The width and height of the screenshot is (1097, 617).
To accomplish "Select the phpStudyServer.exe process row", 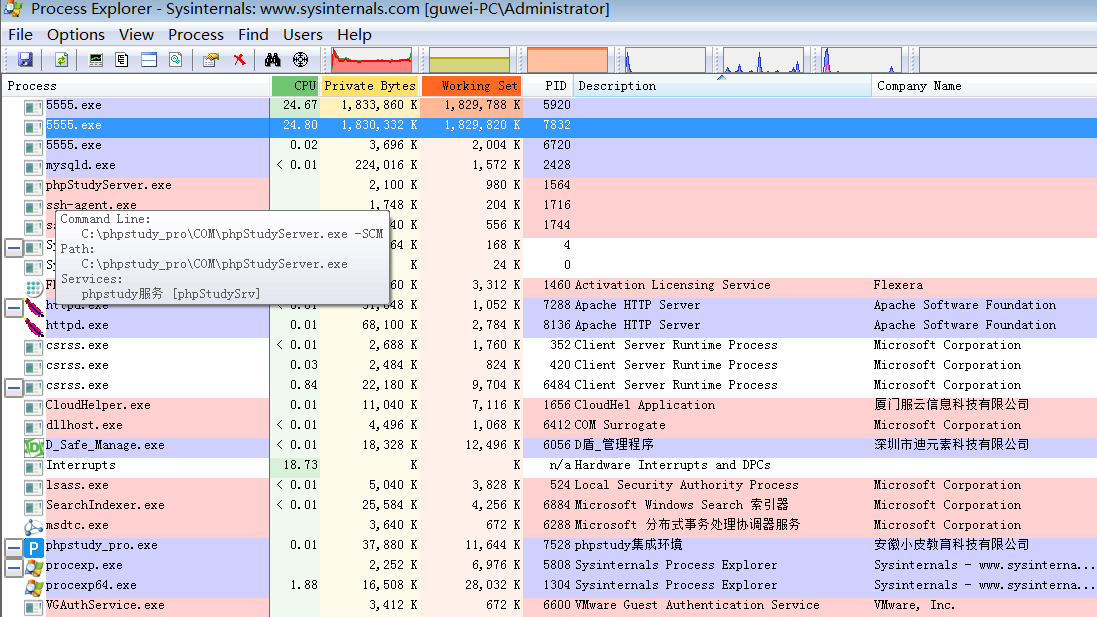I will coord(548,185).
